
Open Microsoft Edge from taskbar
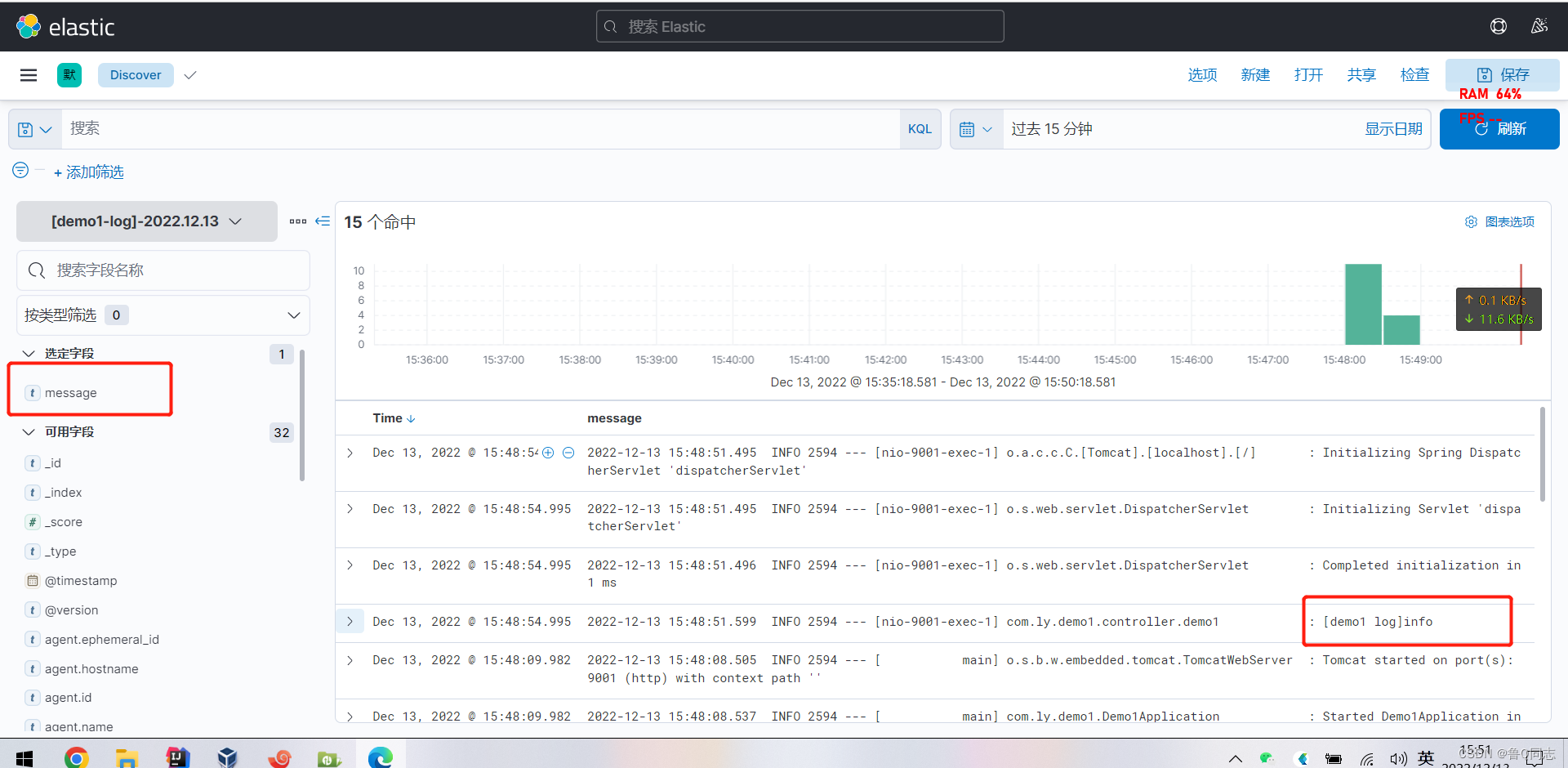coord(380,757)
